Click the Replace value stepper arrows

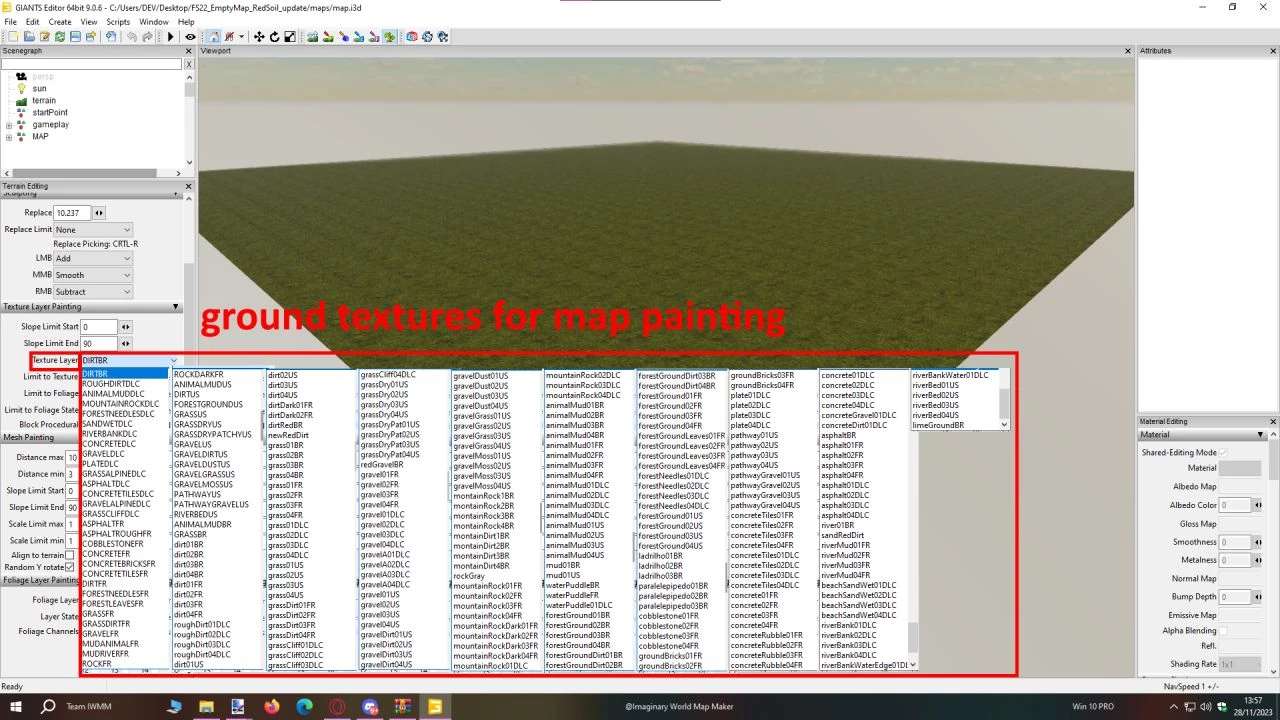(x=98, y=213)
